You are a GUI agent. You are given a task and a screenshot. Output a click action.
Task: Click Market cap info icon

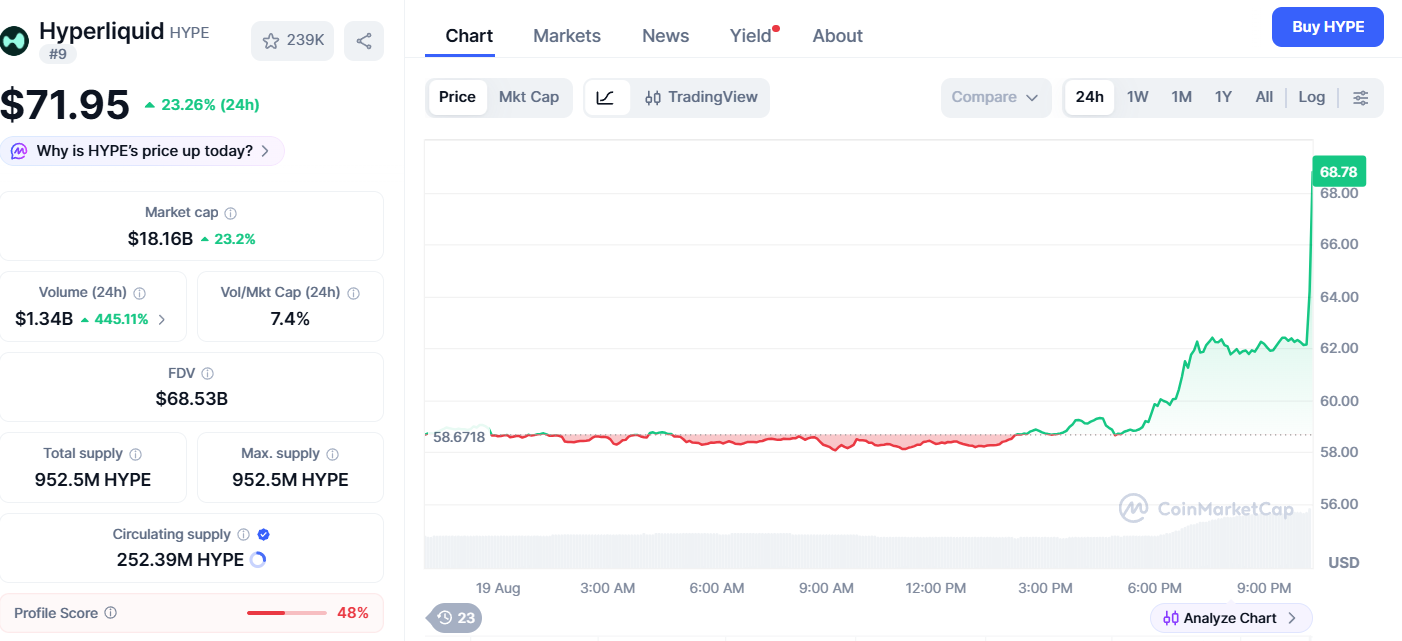(x=230, y=213)
